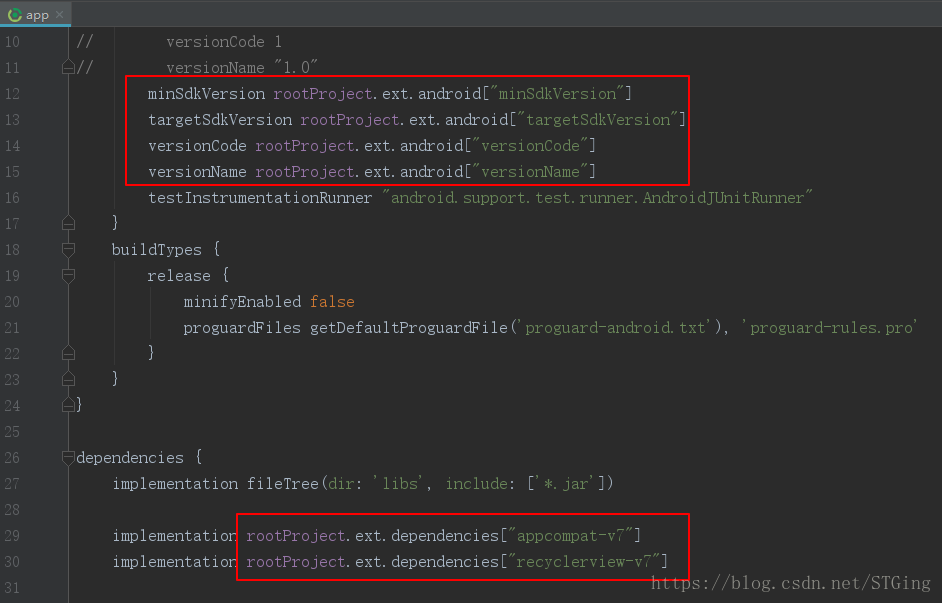Image resolution: width=942 pixels, height=603 pixels.
Task: Click testInstrumentationRunner on line 16
Action: pyautogui.click(x=260, y=198)
